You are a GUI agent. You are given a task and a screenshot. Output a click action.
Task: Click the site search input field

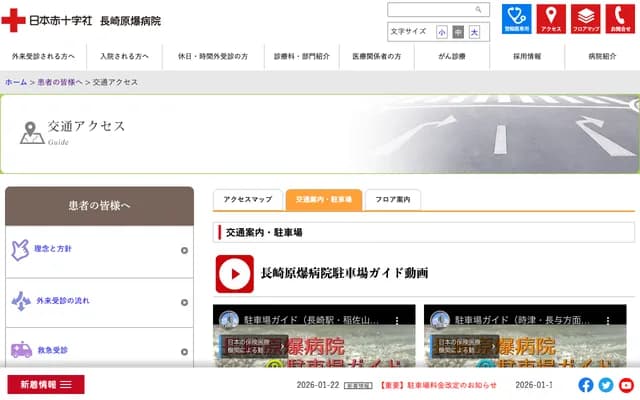pyautogui.click(x=428, y=9)
